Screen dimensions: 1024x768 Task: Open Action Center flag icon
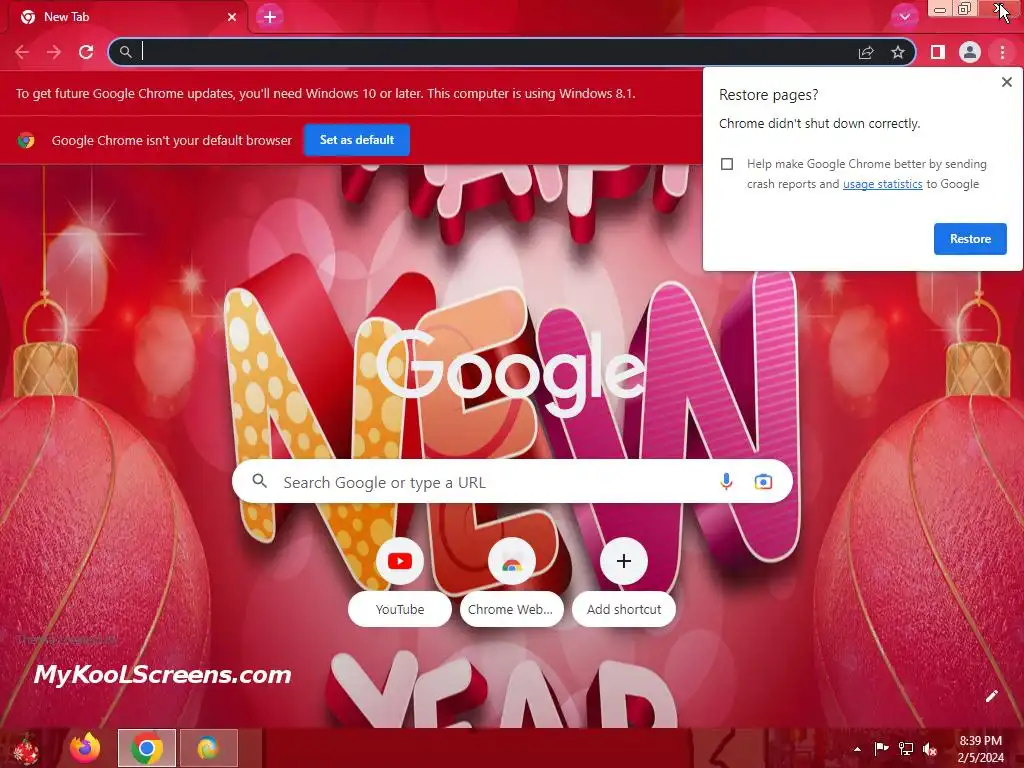click(x=881, y=749)
